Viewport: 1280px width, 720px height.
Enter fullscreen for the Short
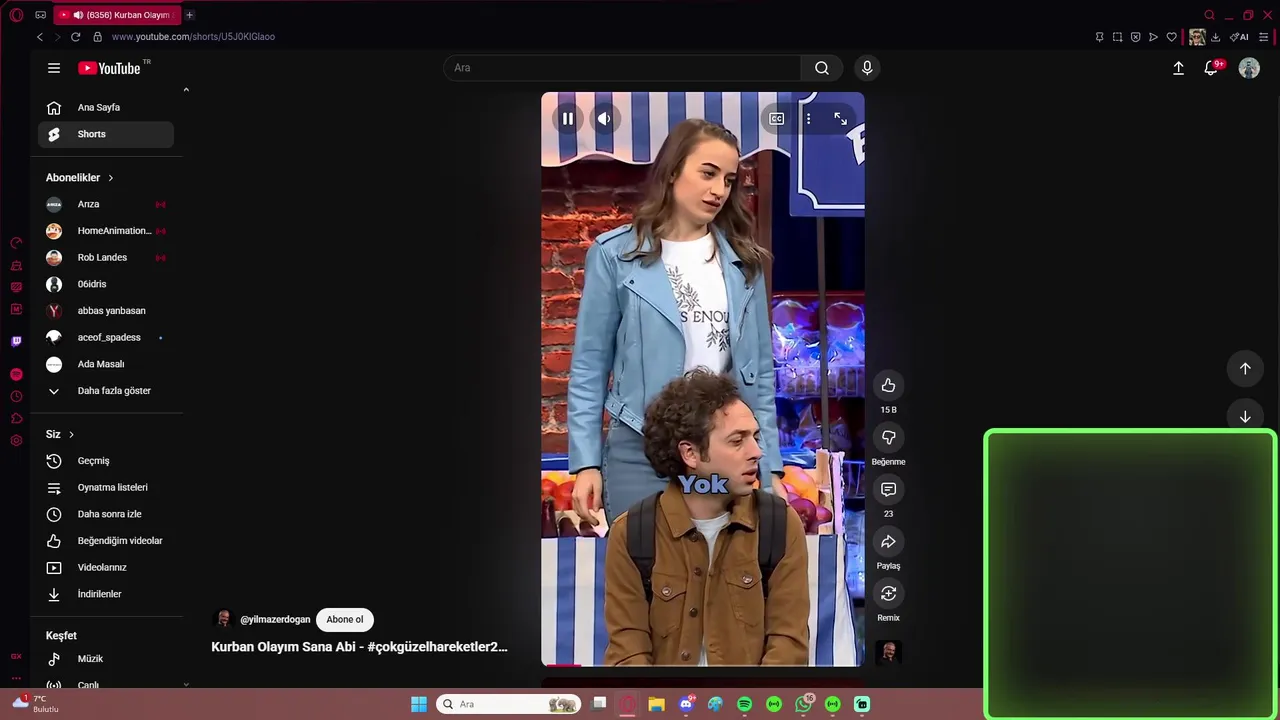tap(840, 119)
